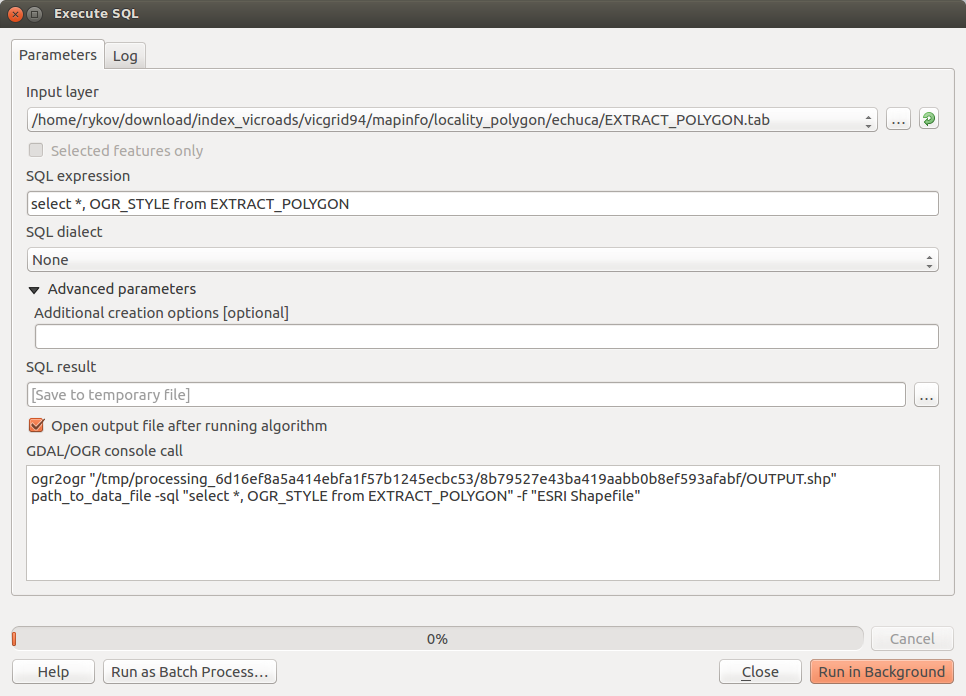Select the Parameters tab
966x696 pixels.
(58, 55)
